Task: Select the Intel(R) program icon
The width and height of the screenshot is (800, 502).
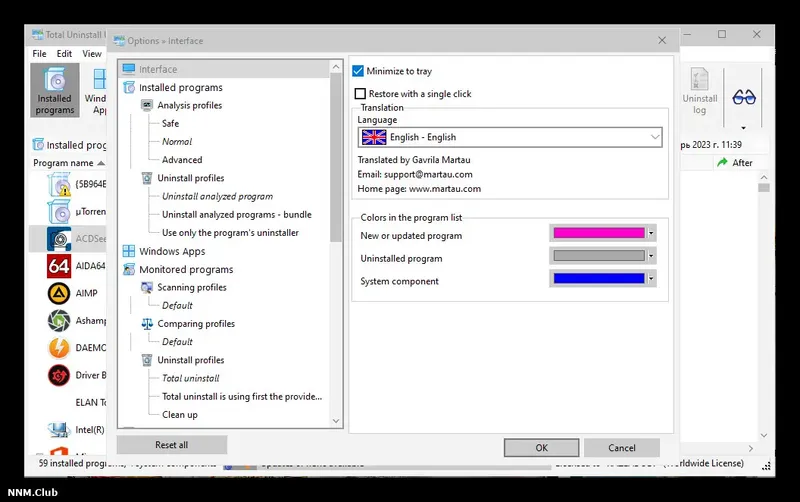Action: (x=59, y=430)
